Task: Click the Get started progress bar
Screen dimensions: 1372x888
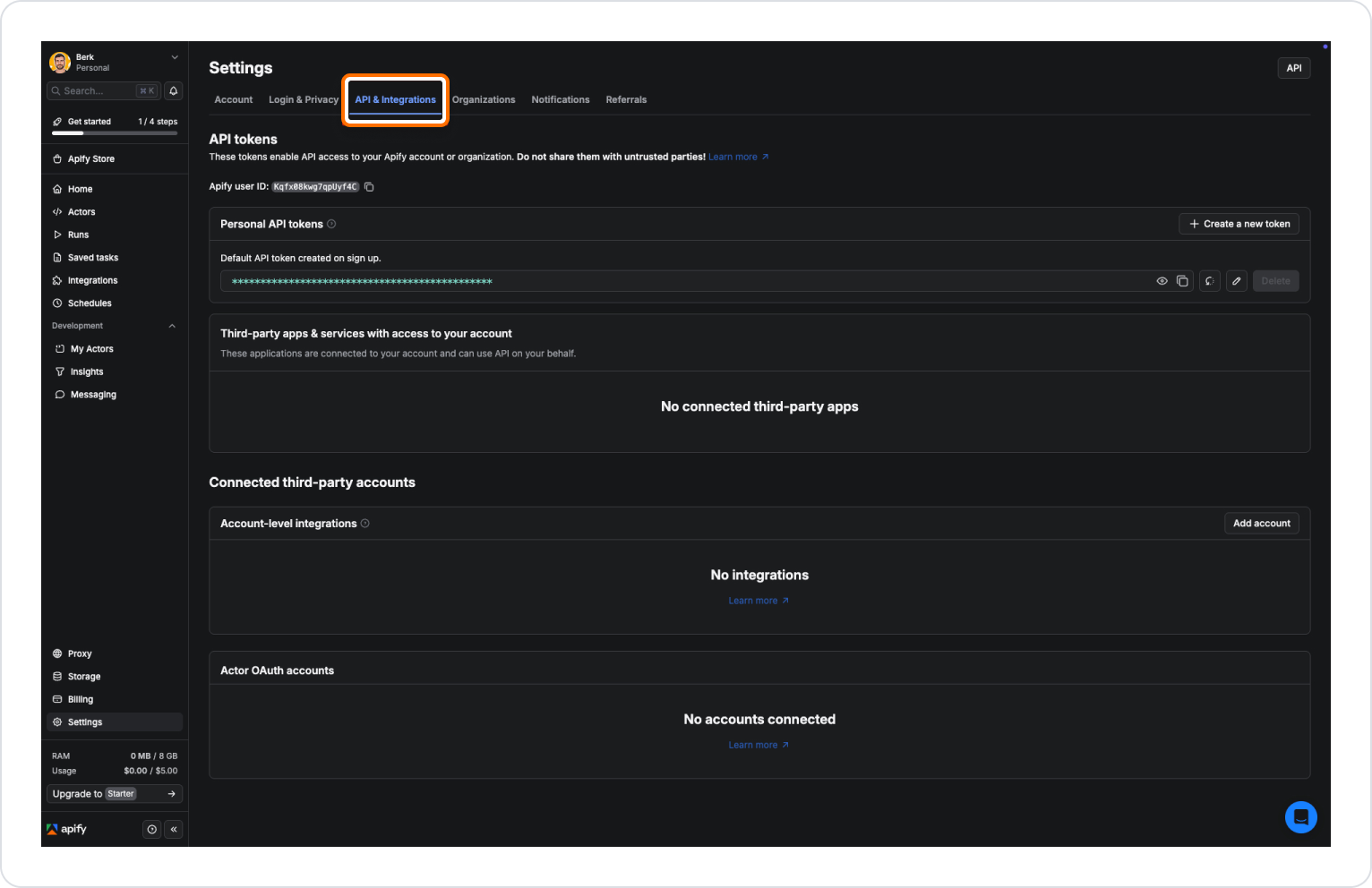Action: (115, 133)
